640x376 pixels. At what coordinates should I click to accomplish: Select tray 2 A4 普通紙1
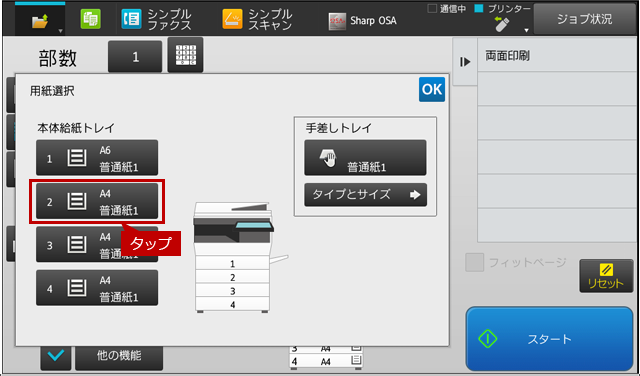coord(97,201)
